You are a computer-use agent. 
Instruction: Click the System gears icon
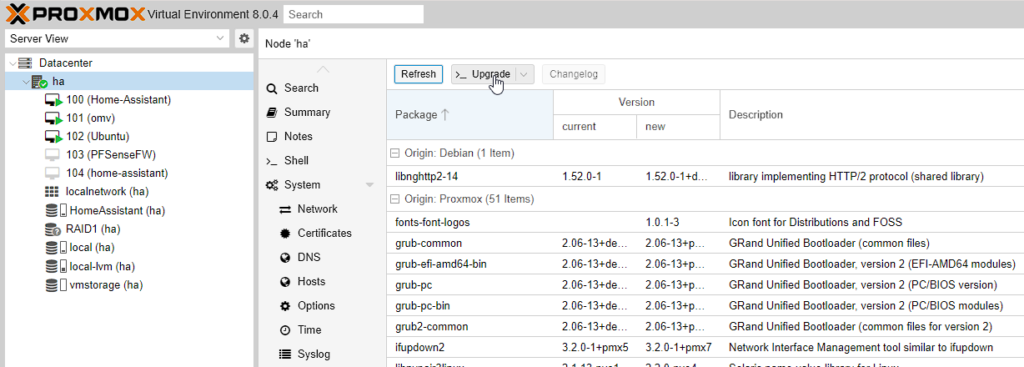[x=272, y=185]
